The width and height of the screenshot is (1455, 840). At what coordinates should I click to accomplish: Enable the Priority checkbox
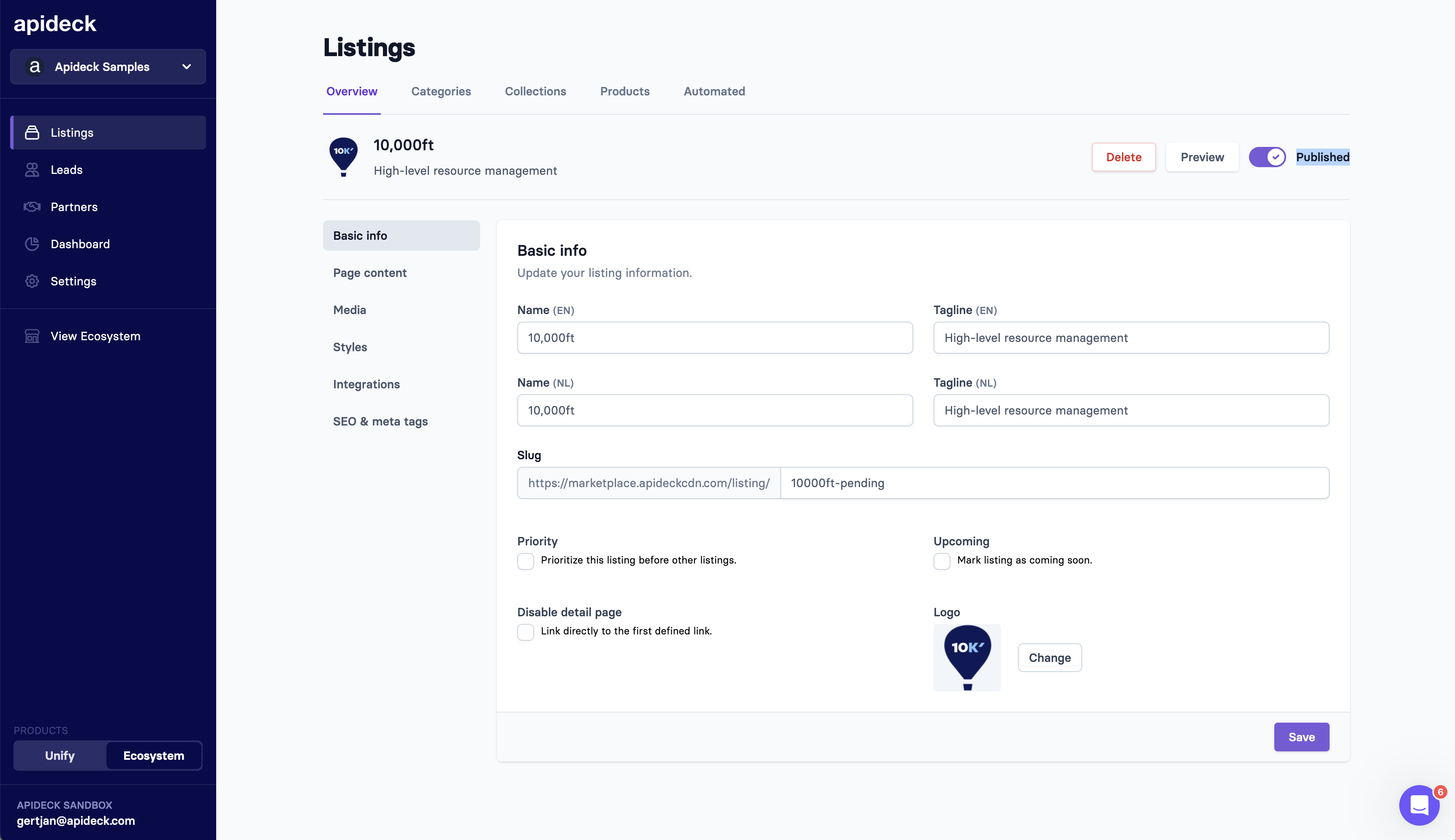click(x=526, y=561)
